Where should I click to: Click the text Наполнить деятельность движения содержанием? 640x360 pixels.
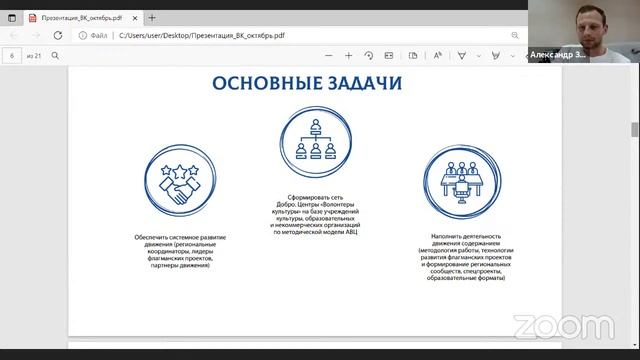(466, 257)
